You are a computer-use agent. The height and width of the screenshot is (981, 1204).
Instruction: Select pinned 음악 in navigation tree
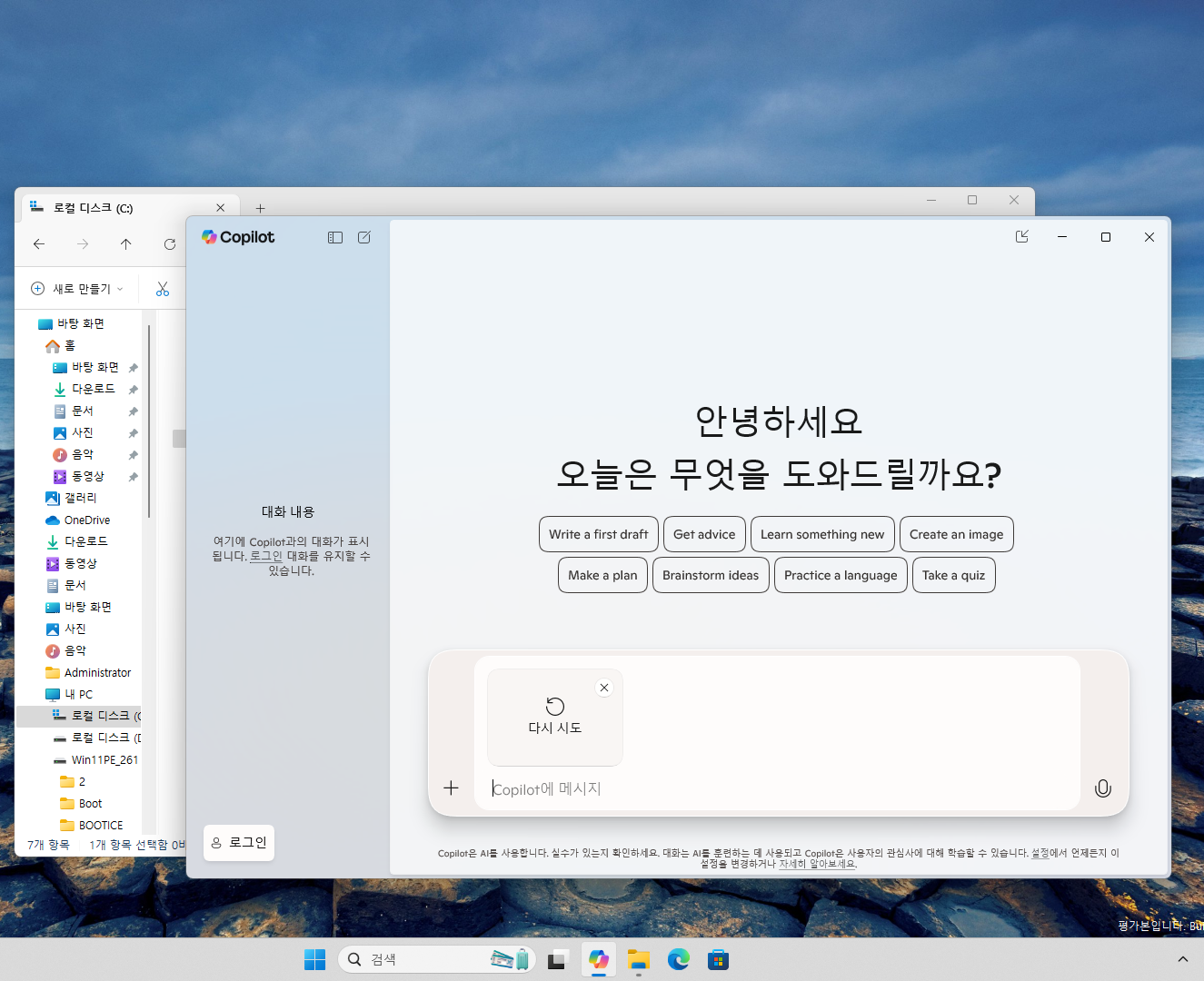[73, 455]
